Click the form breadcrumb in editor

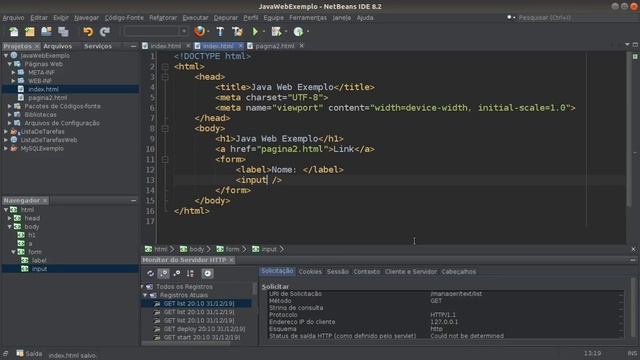pos(232,249)
